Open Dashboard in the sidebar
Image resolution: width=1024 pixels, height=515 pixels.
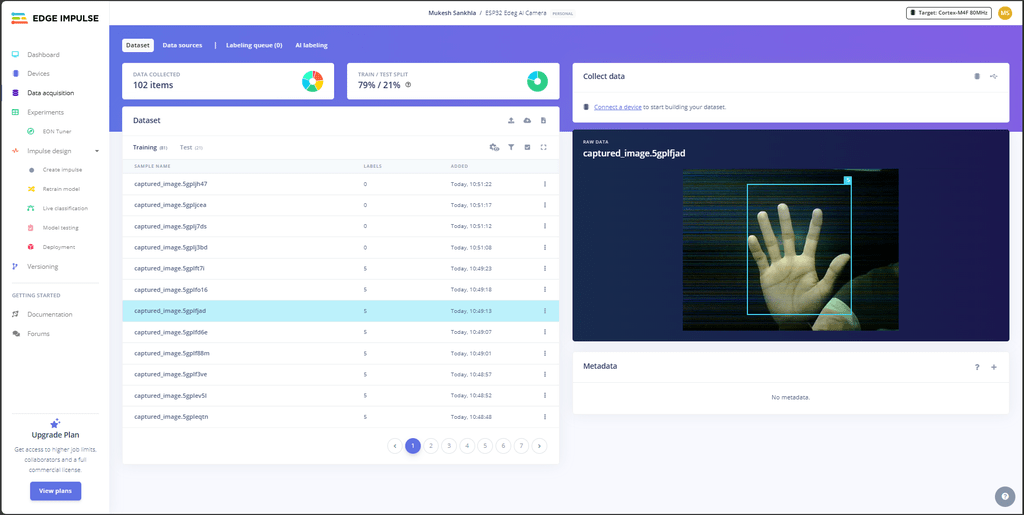(x=43, y=55)
